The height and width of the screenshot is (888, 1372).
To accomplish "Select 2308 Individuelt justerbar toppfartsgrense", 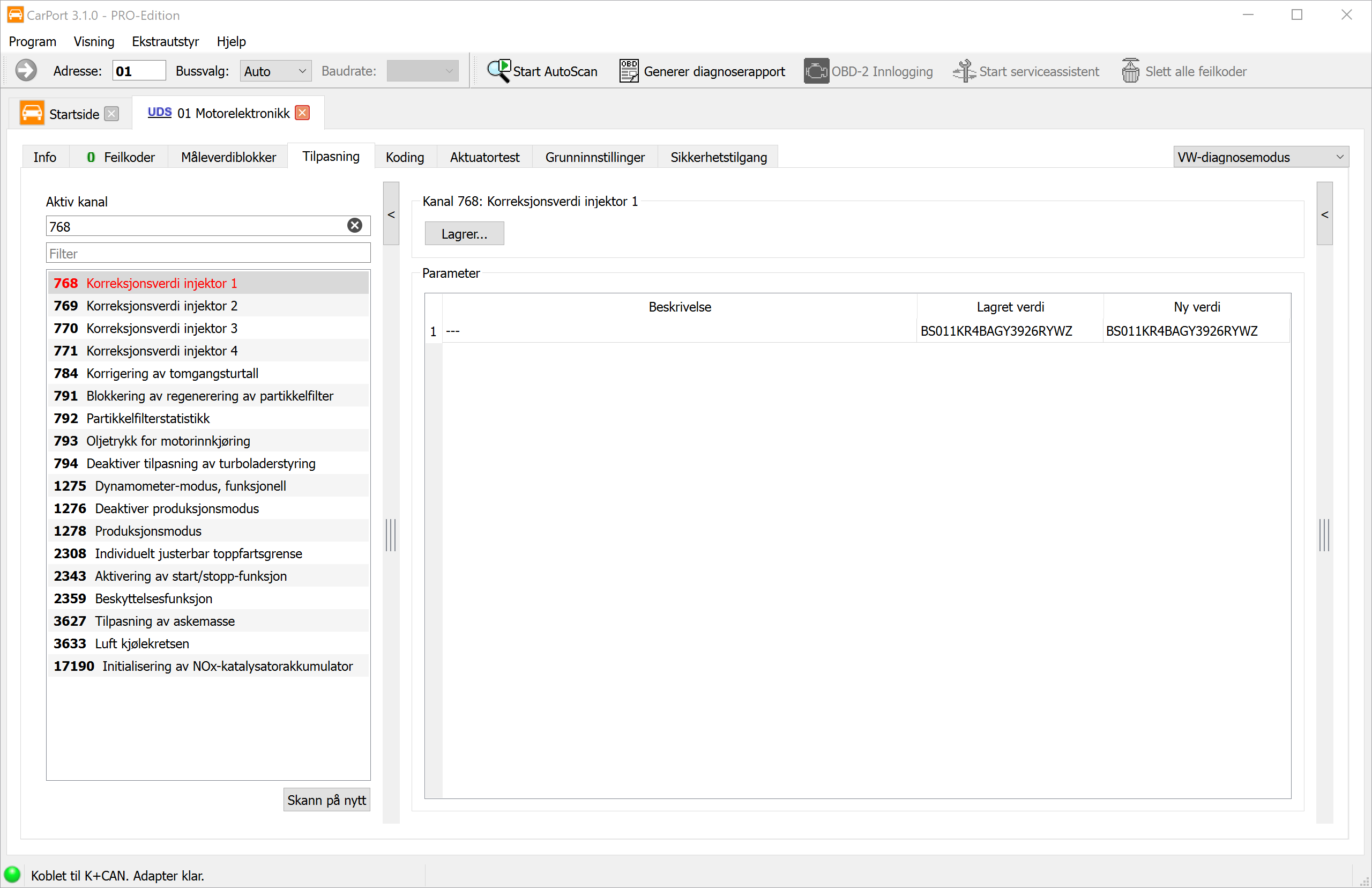I will click(208, 553).
